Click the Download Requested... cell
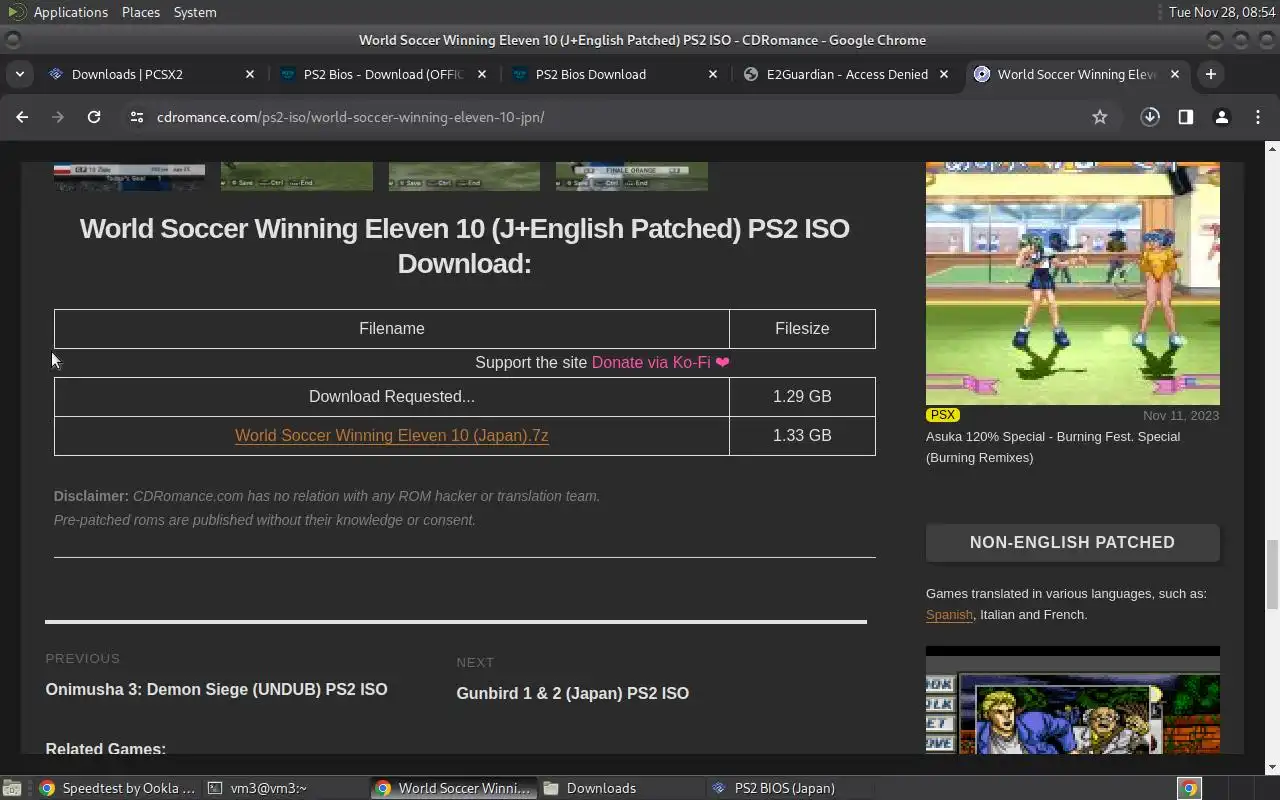 (x=392, y=396)
